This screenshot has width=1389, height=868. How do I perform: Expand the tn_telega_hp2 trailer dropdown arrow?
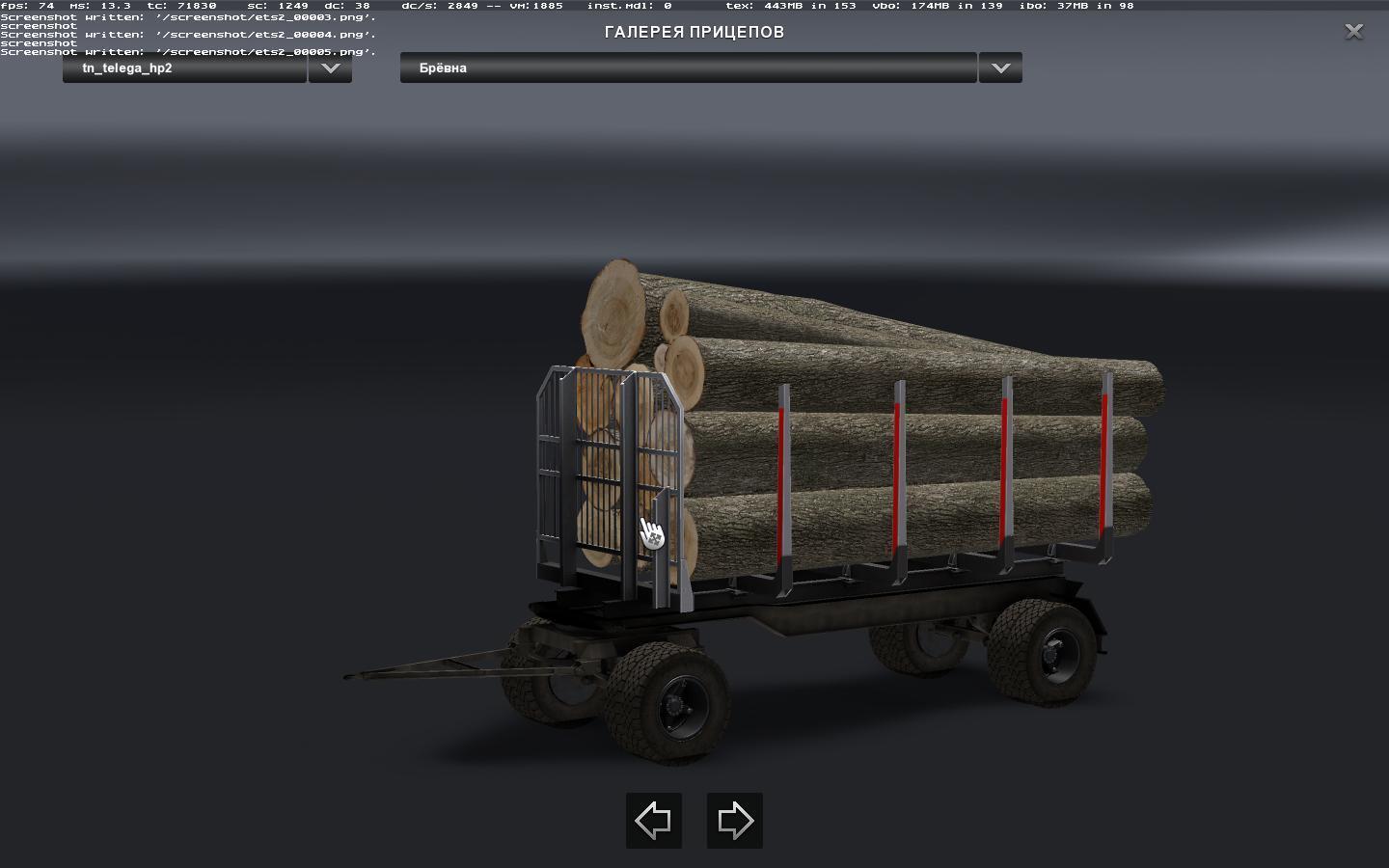[x=330, y=68]
